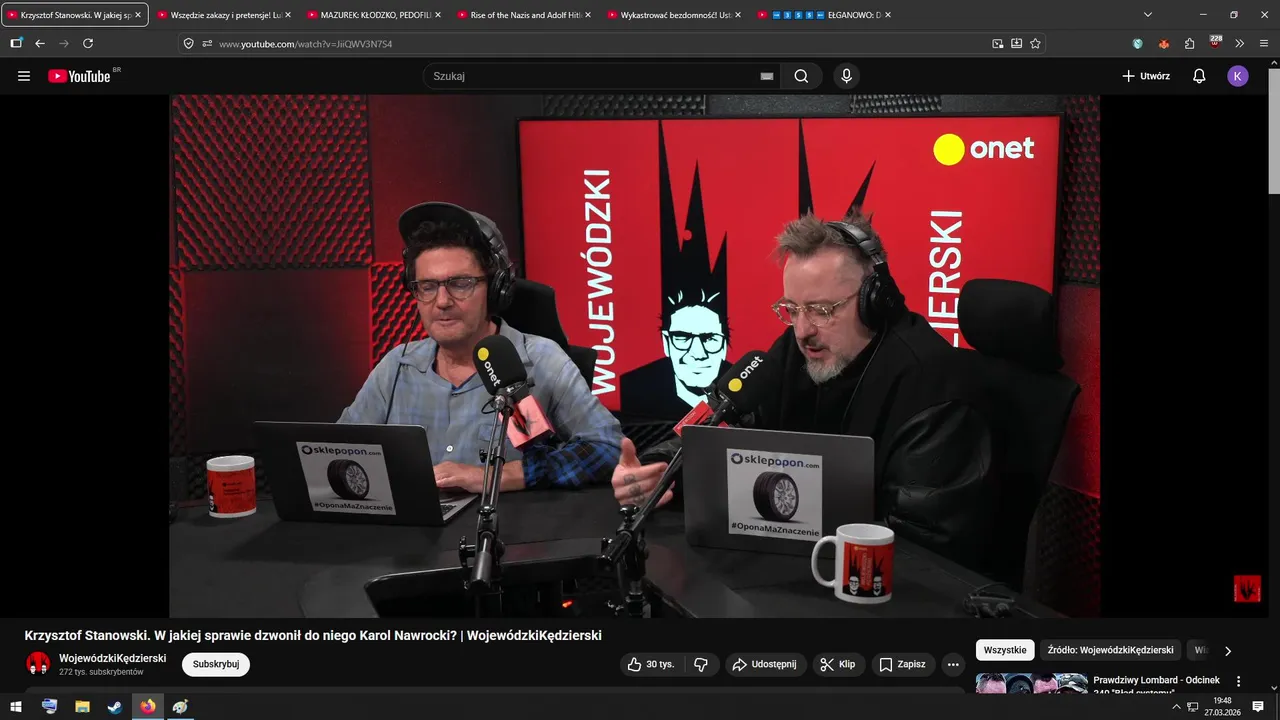The width and height of the screenshot is (1280, 720).
Task: Click the video player to pause
Action: click(634, 356)
